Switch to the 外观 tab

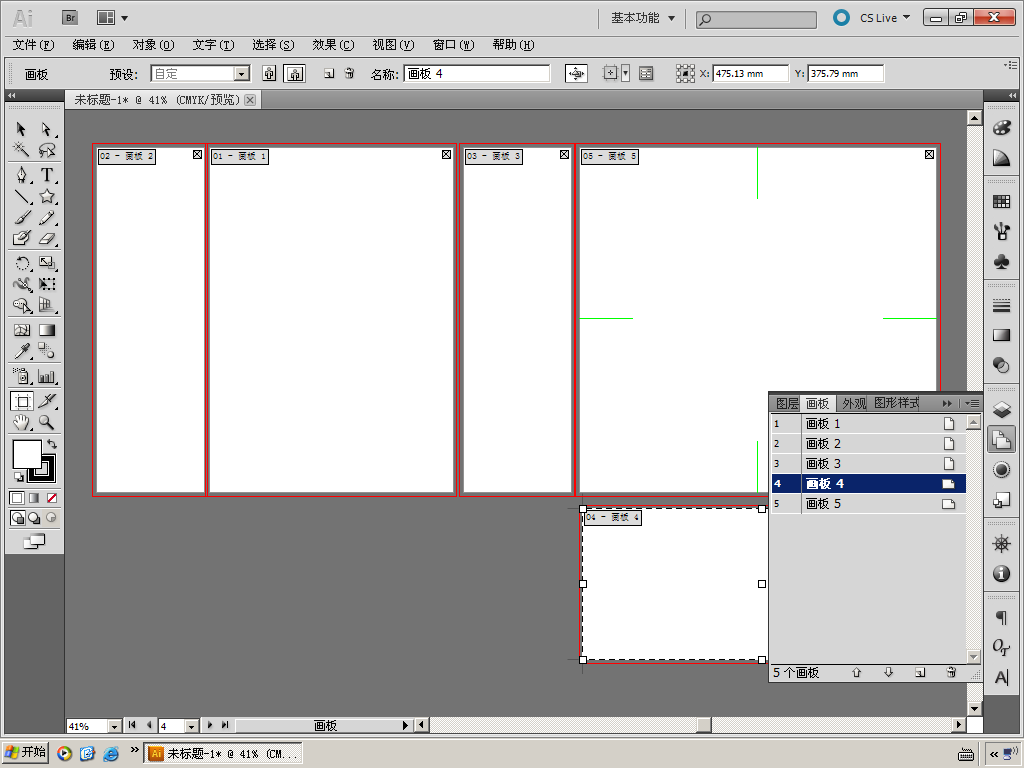(x=853, y=404)
